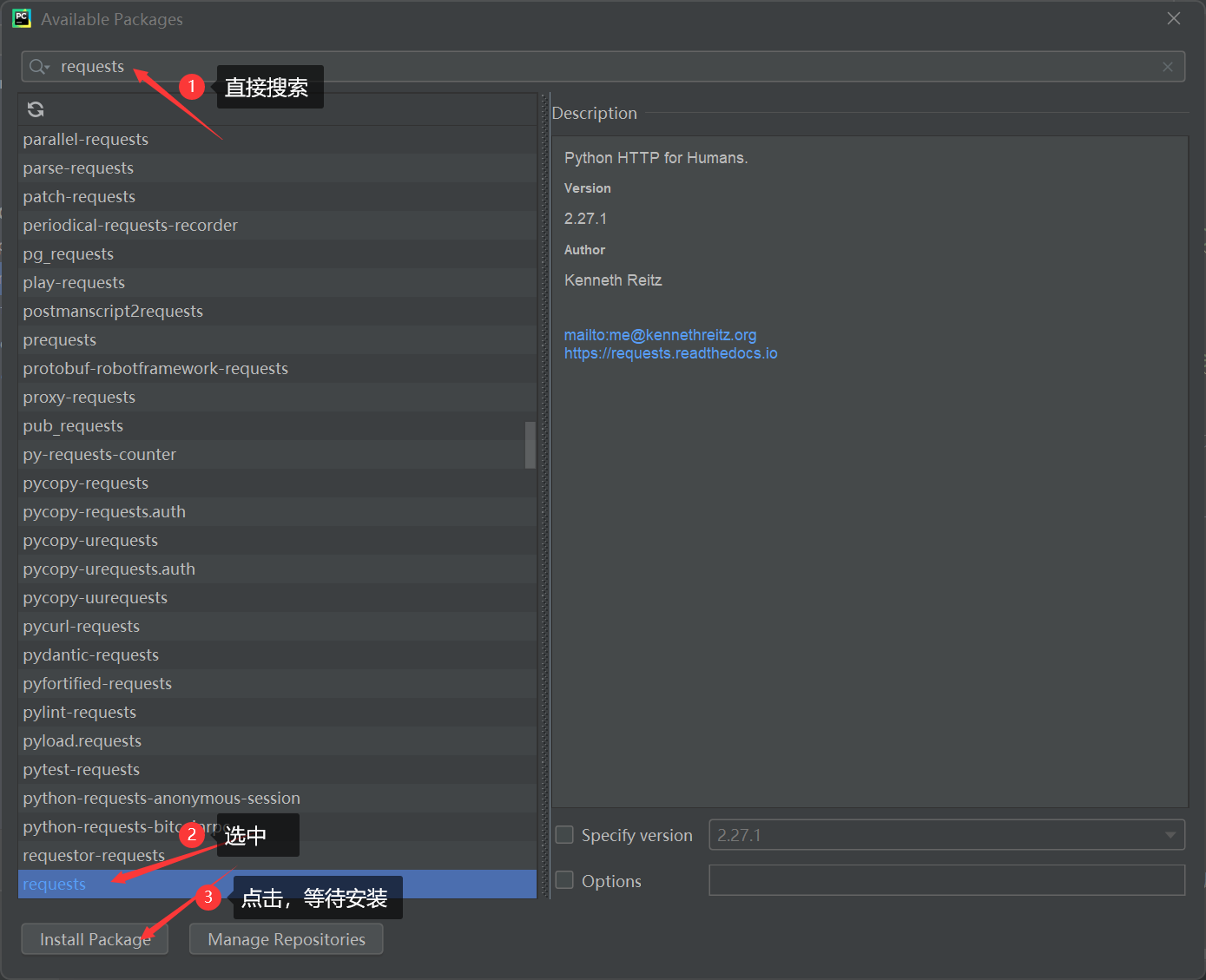Click the Install Package button
Screen dimensions: 1206x980
coord(95,939)
